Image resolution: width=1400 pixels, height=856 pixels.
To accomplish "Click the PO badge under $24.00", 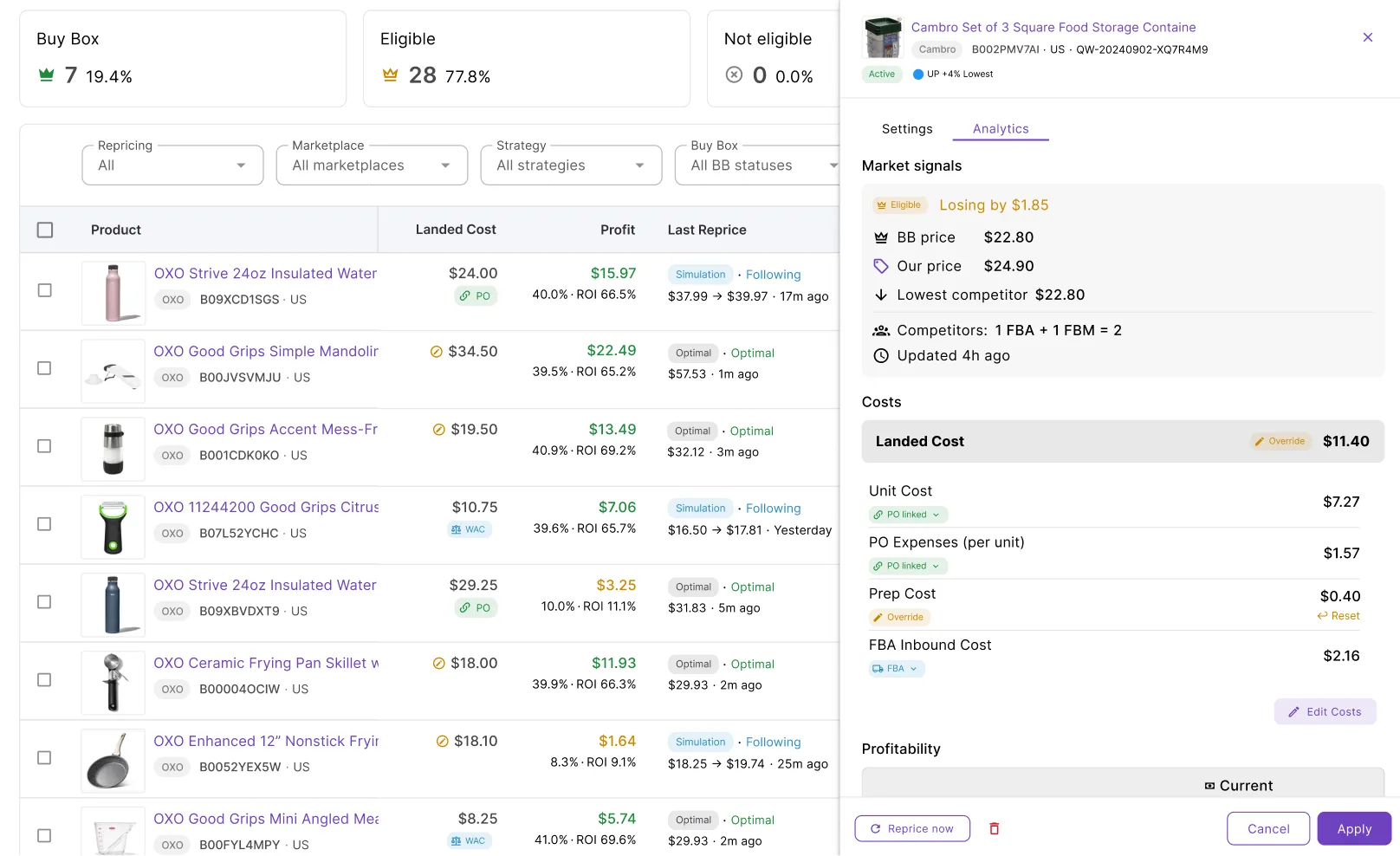I will point(476,296).
